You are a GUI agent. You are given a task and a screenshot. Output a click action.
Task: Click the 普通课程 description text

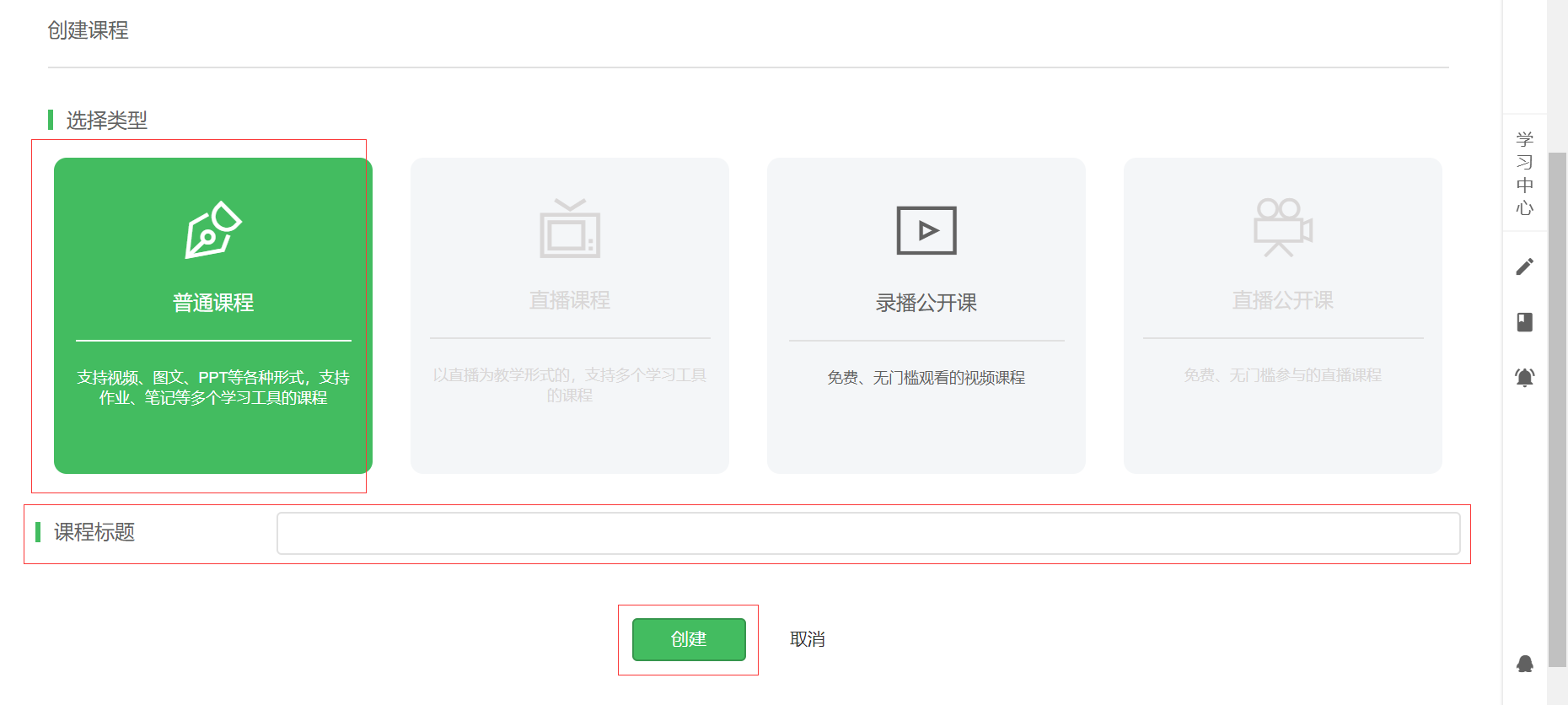213,387
